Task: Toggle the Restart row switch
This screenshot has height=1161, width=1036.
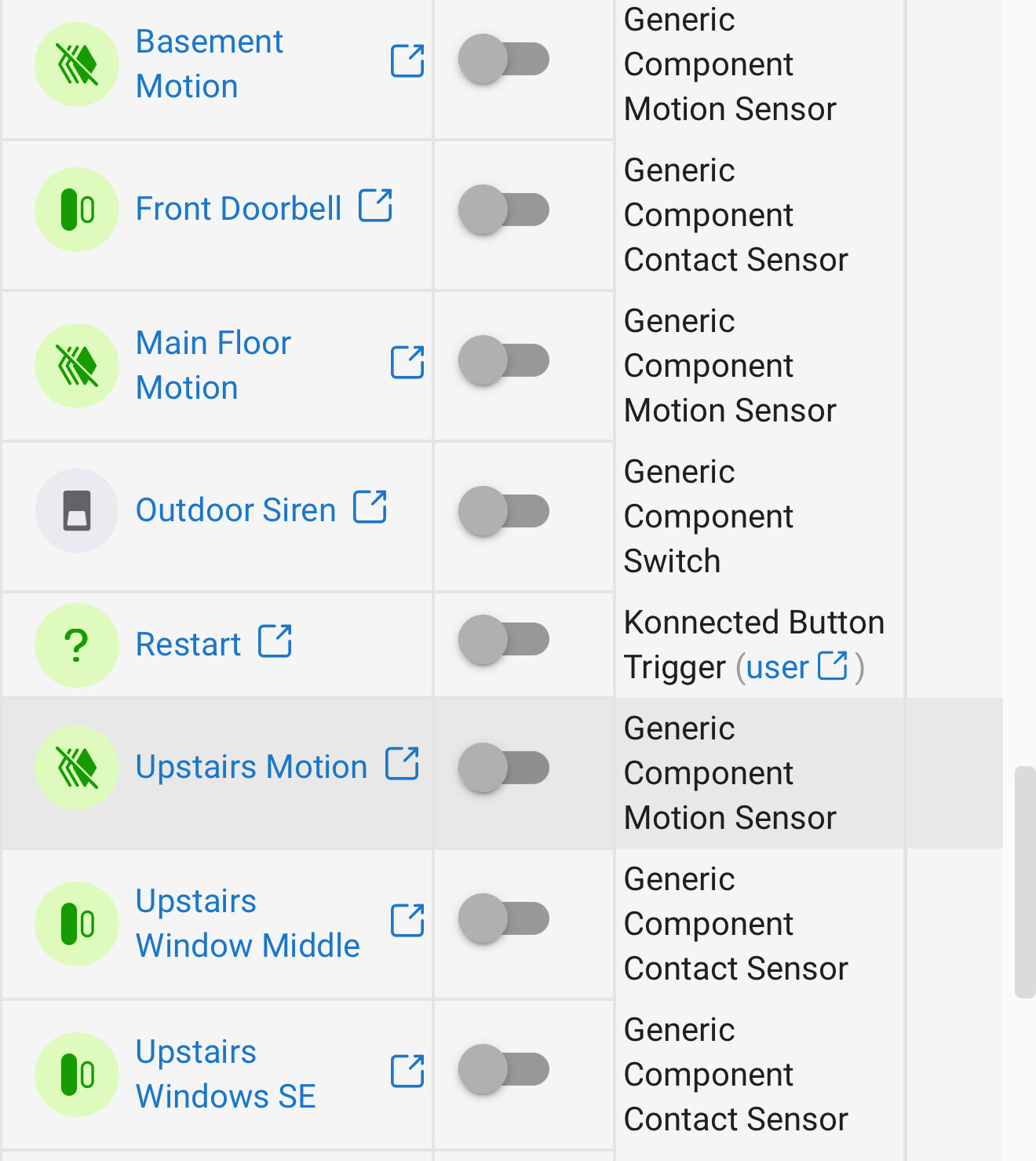Action: click(504, 639)
